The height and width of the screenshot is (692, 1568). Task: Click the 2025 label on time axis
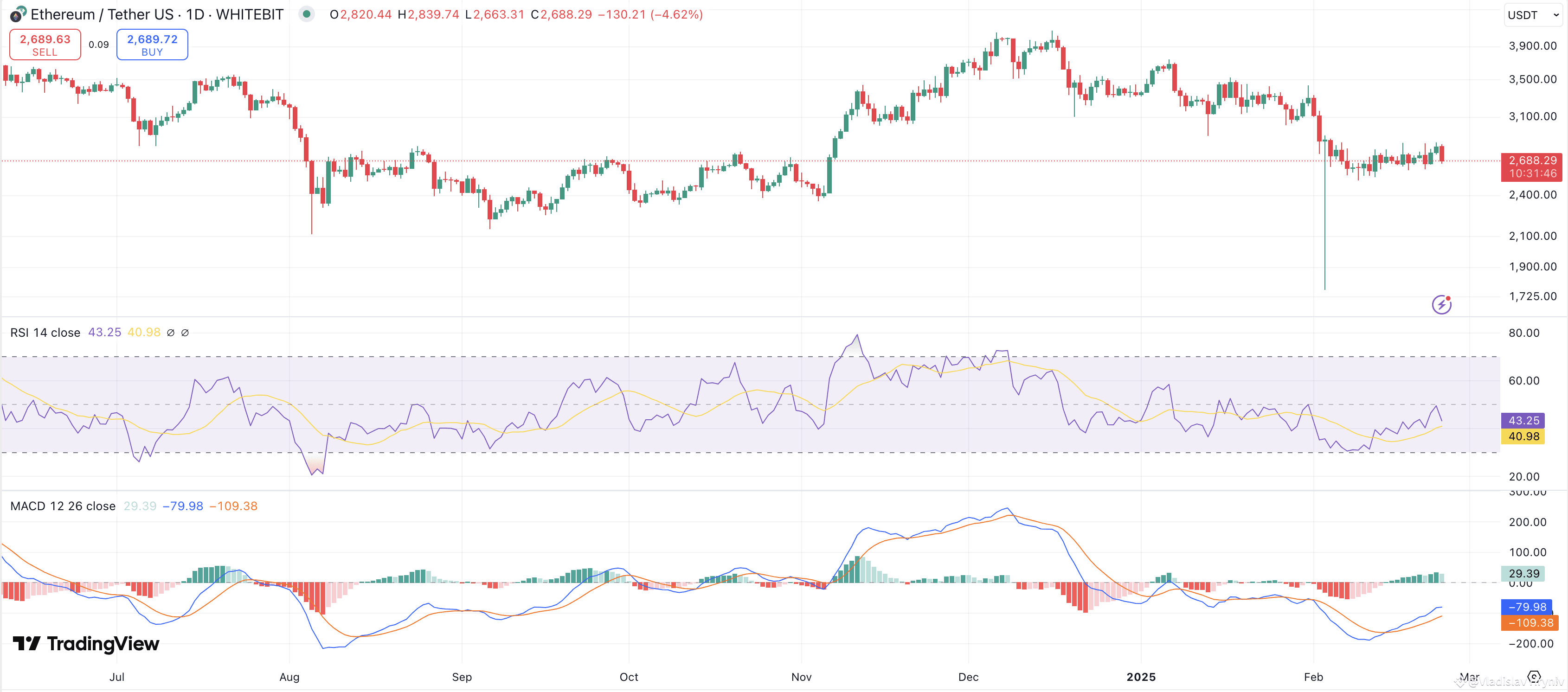coord(1141,677)
